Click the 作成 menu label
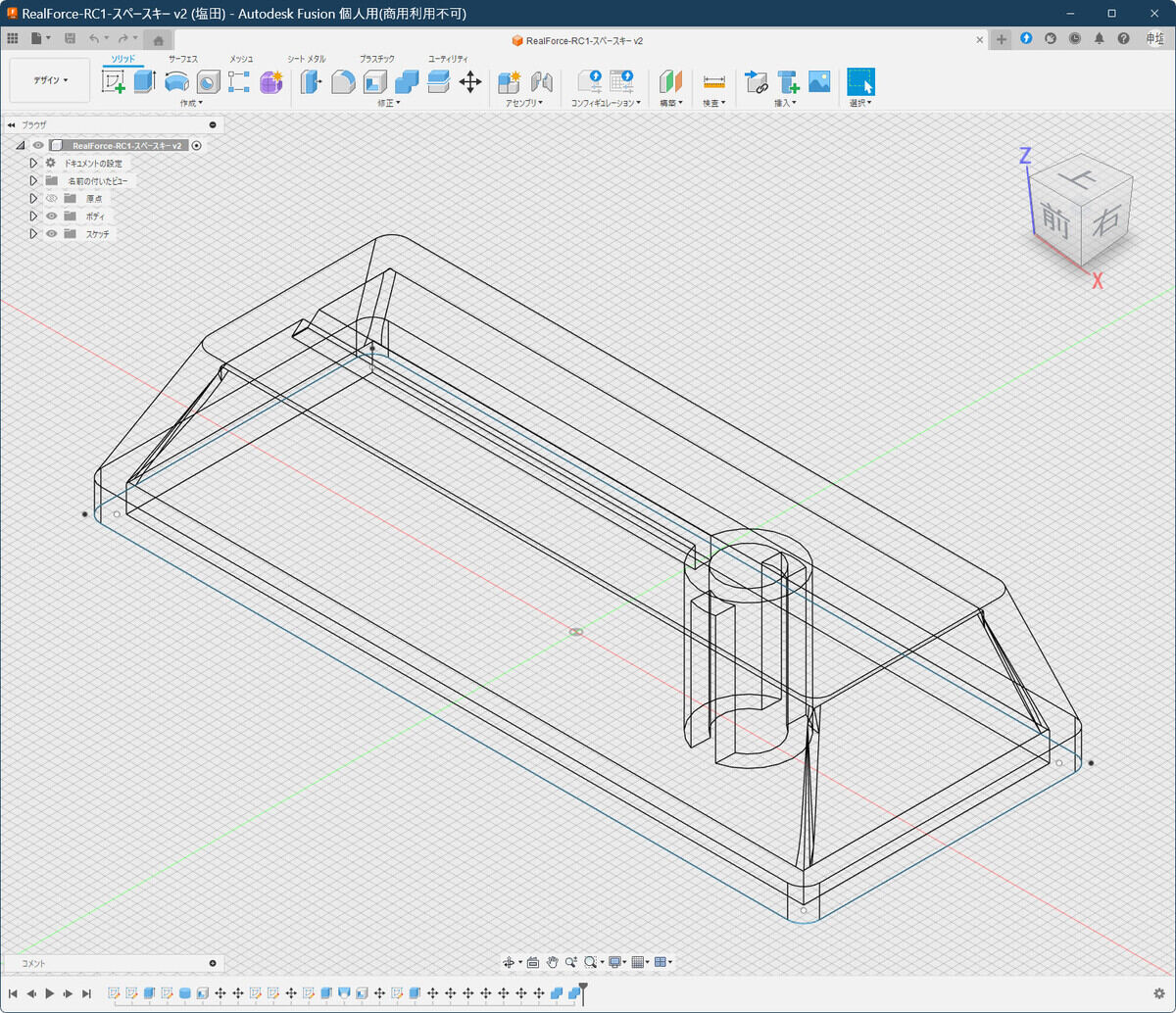This screenshot has width=1176, height=1013. coord(191,103)
